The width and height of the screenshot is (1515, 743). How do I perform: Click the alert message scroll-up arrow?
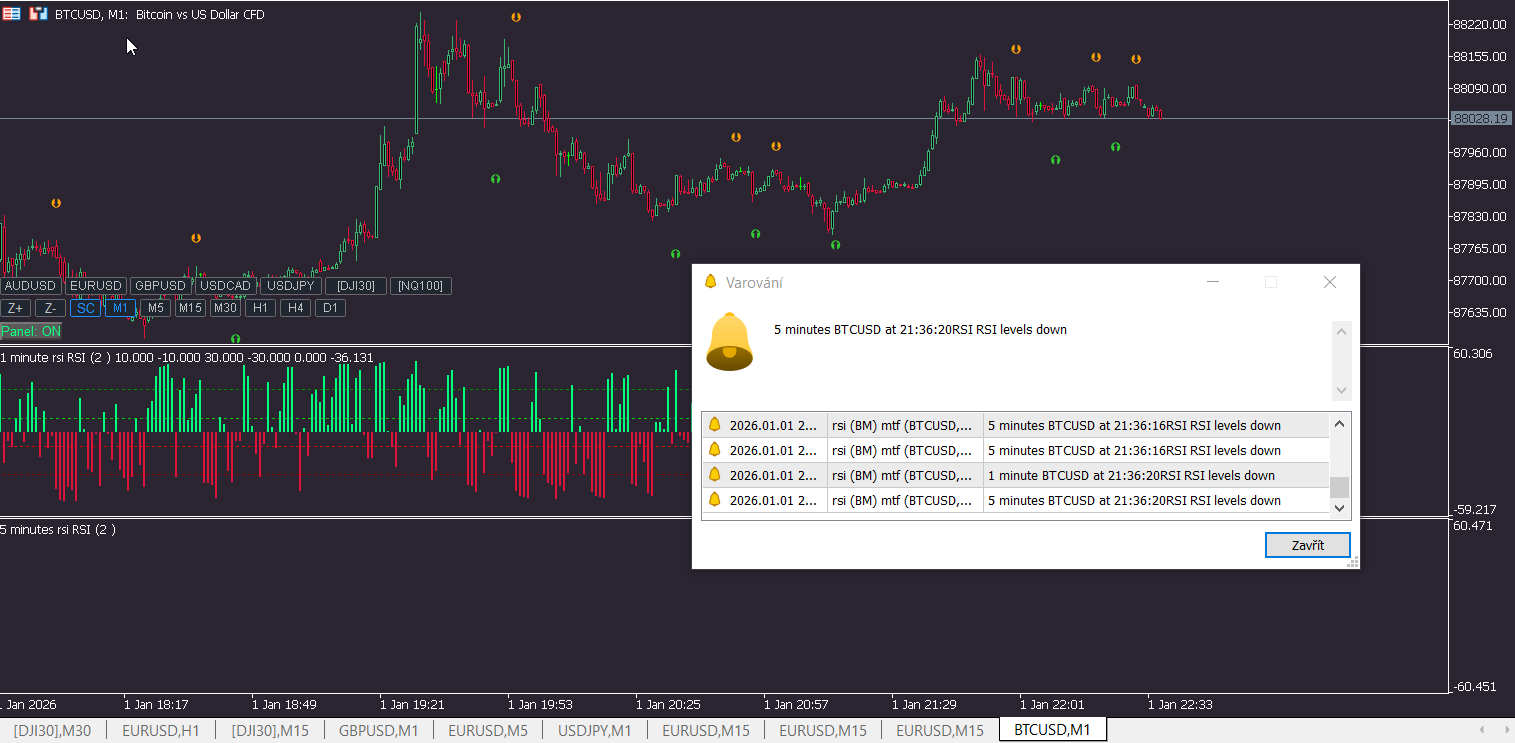(x=1342, y=331)
